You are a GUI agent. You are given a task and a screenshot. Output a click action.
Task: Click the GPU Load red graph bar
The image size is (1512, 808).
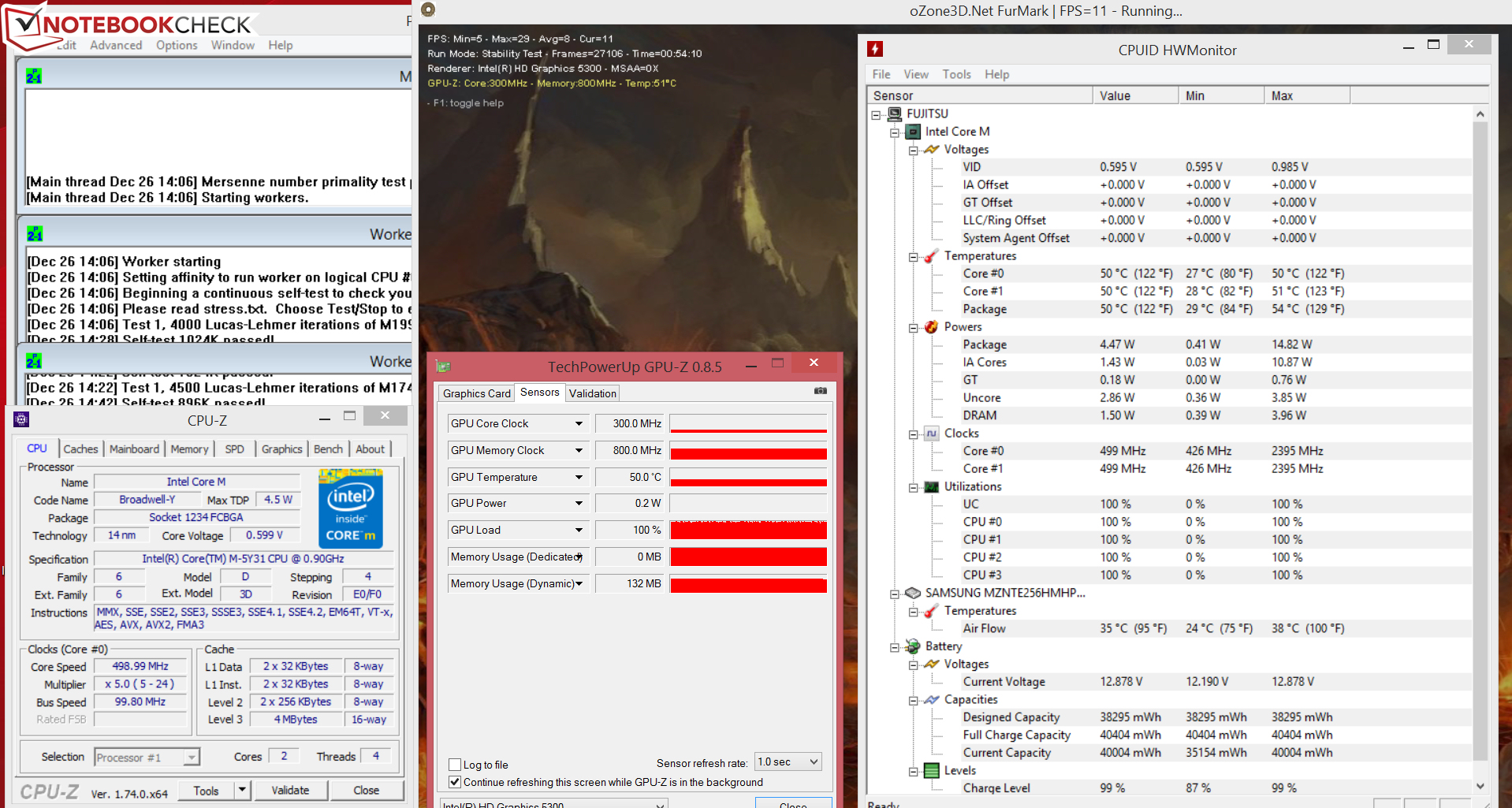click(748, 531)
